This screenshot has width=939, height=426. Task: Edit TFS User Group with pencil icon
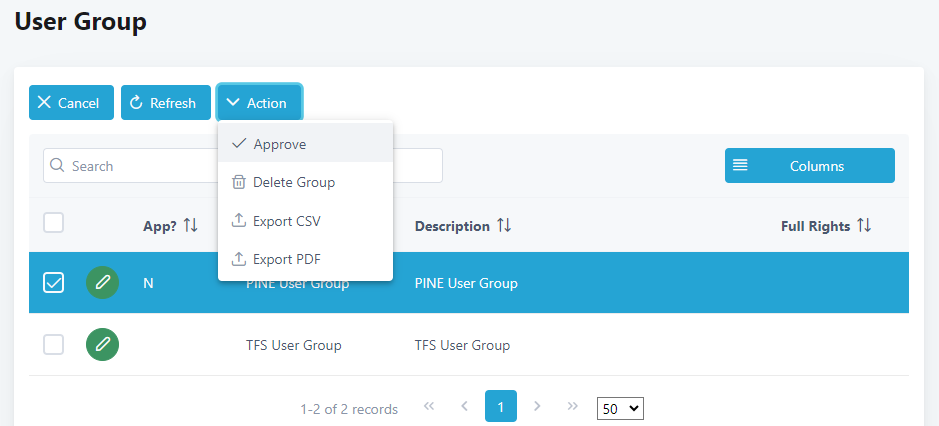[x=102, y=345]
